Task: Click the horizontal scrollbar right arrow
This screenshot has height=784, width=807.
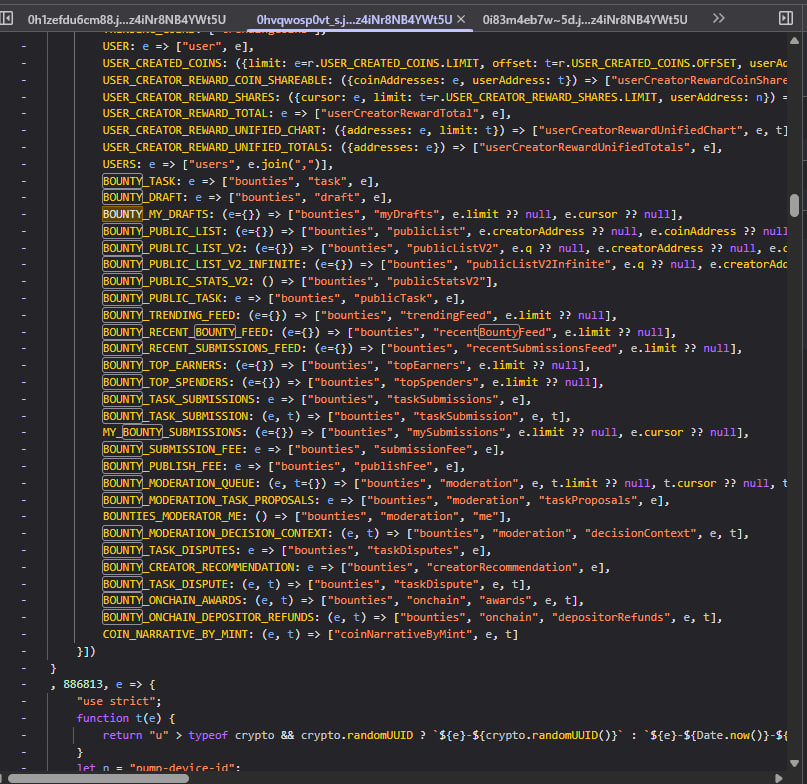Action: (779, 778)
